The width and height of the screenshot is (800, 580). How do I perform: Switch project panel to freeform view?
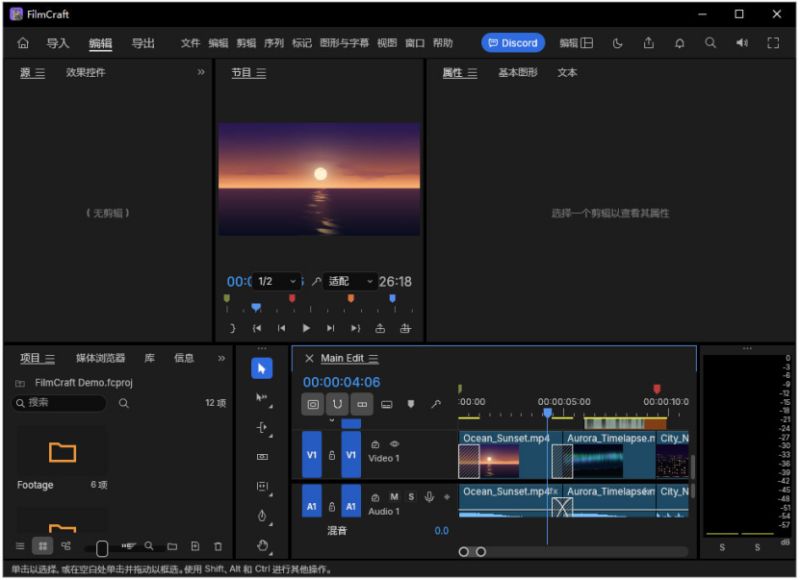[x=66, y=546]
